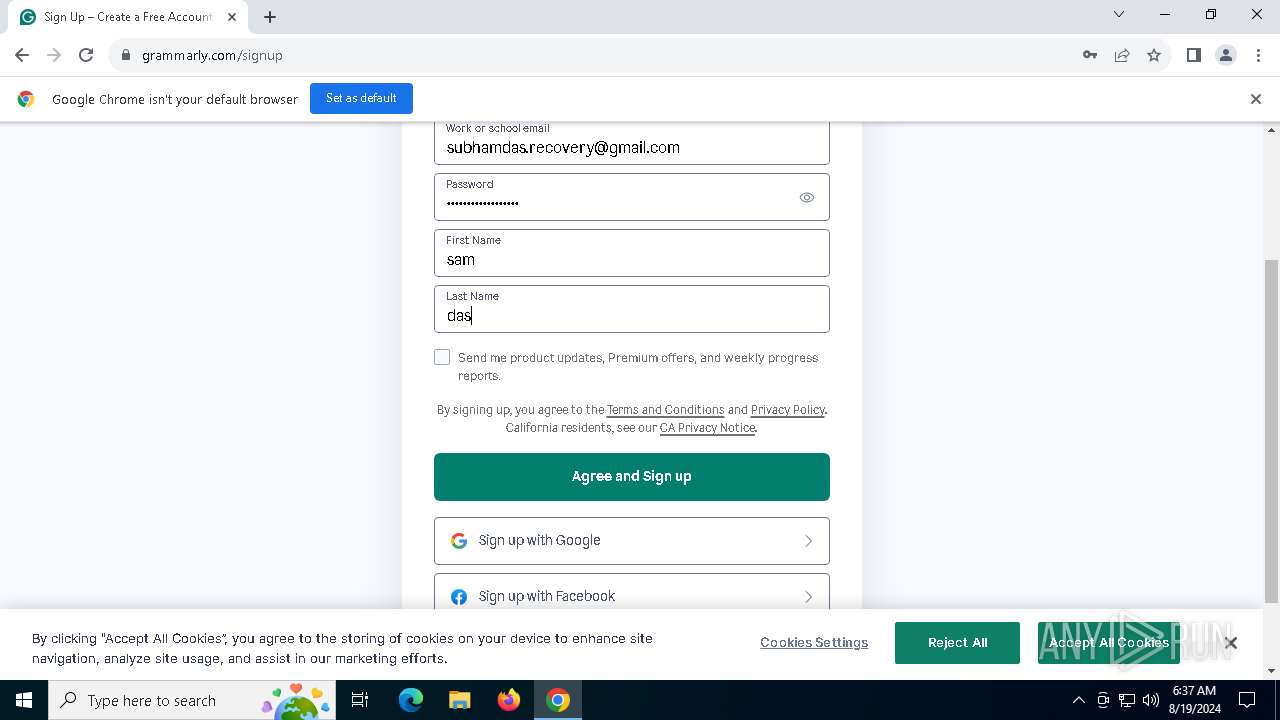
Task: Open Chrome profile avatar
Action: tap(1226, 55)
